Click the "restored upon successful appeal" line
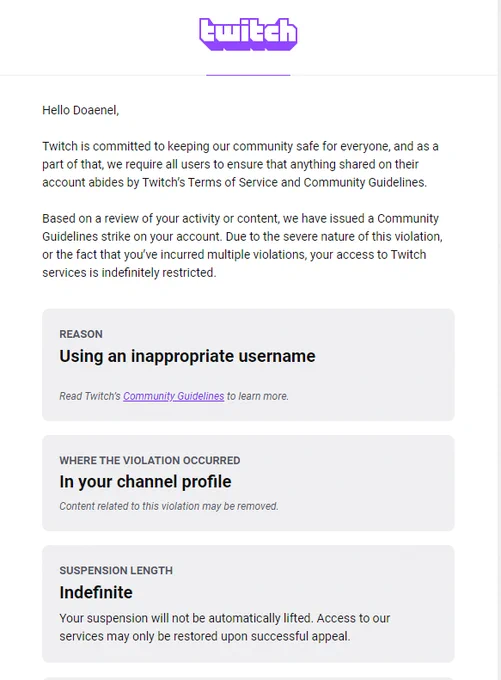 (x=205, y=636)
